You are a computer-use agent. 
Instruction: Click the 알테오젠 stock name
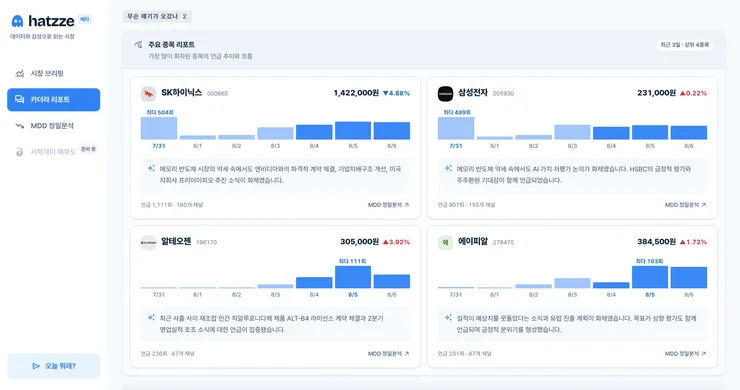pos(176,242)
